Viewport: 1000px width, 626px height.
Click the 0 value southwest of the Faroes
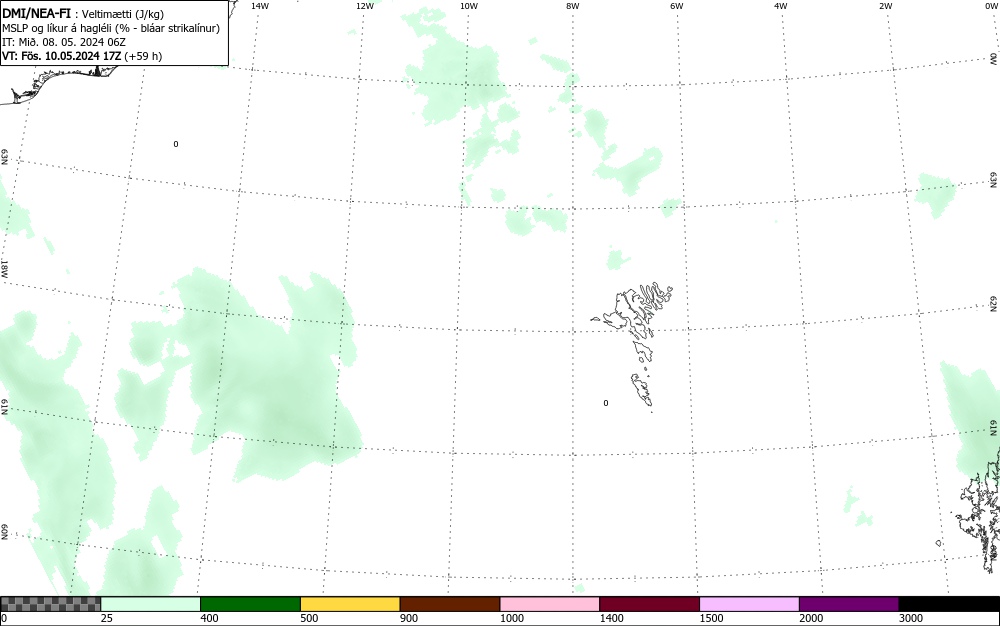point(606,403)
